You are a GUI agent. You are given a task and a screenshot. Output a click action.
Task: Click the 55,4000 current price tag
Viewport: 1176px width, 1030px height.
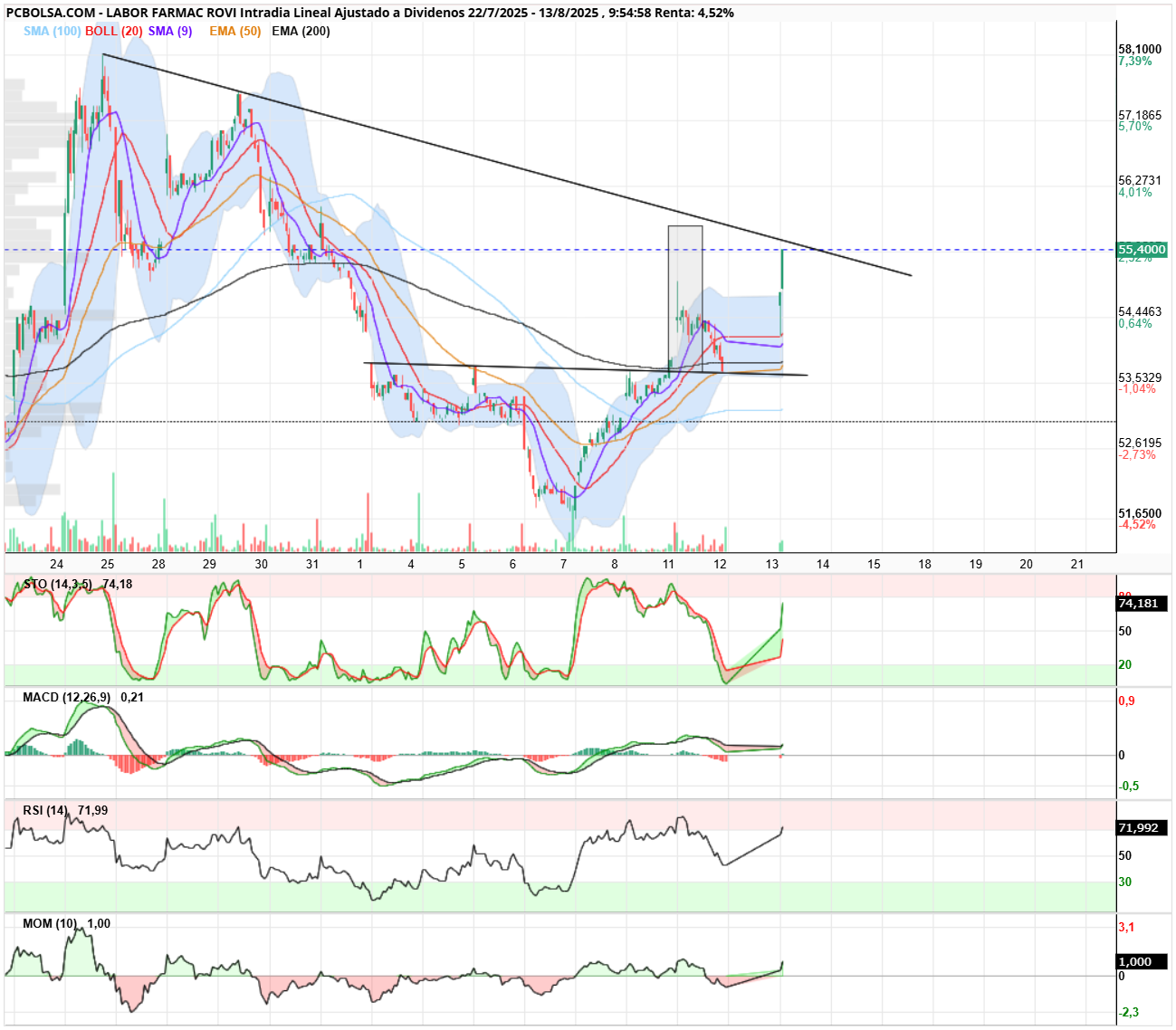(1143, 250)
